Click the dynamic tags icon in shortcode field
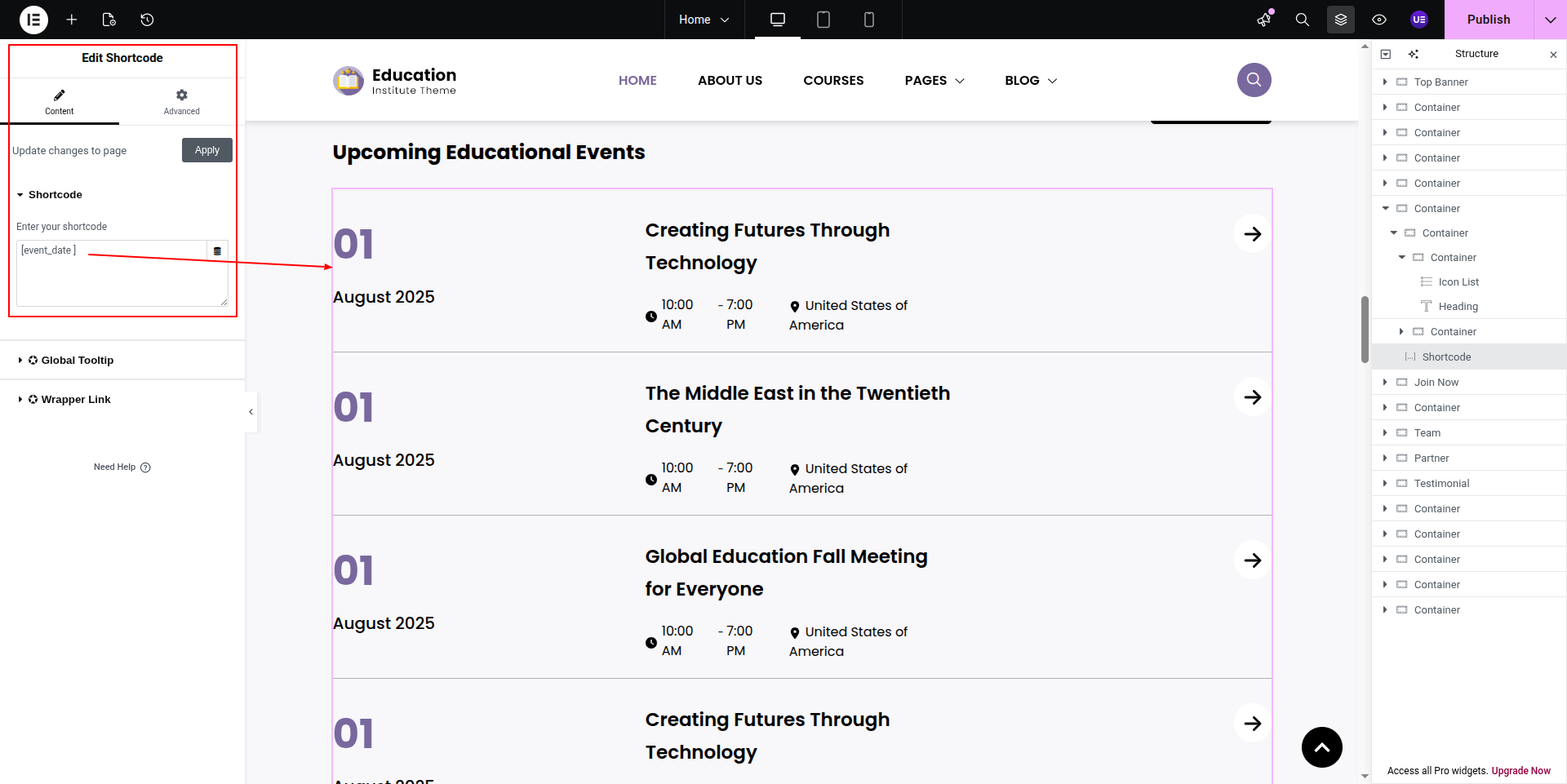 217,251
